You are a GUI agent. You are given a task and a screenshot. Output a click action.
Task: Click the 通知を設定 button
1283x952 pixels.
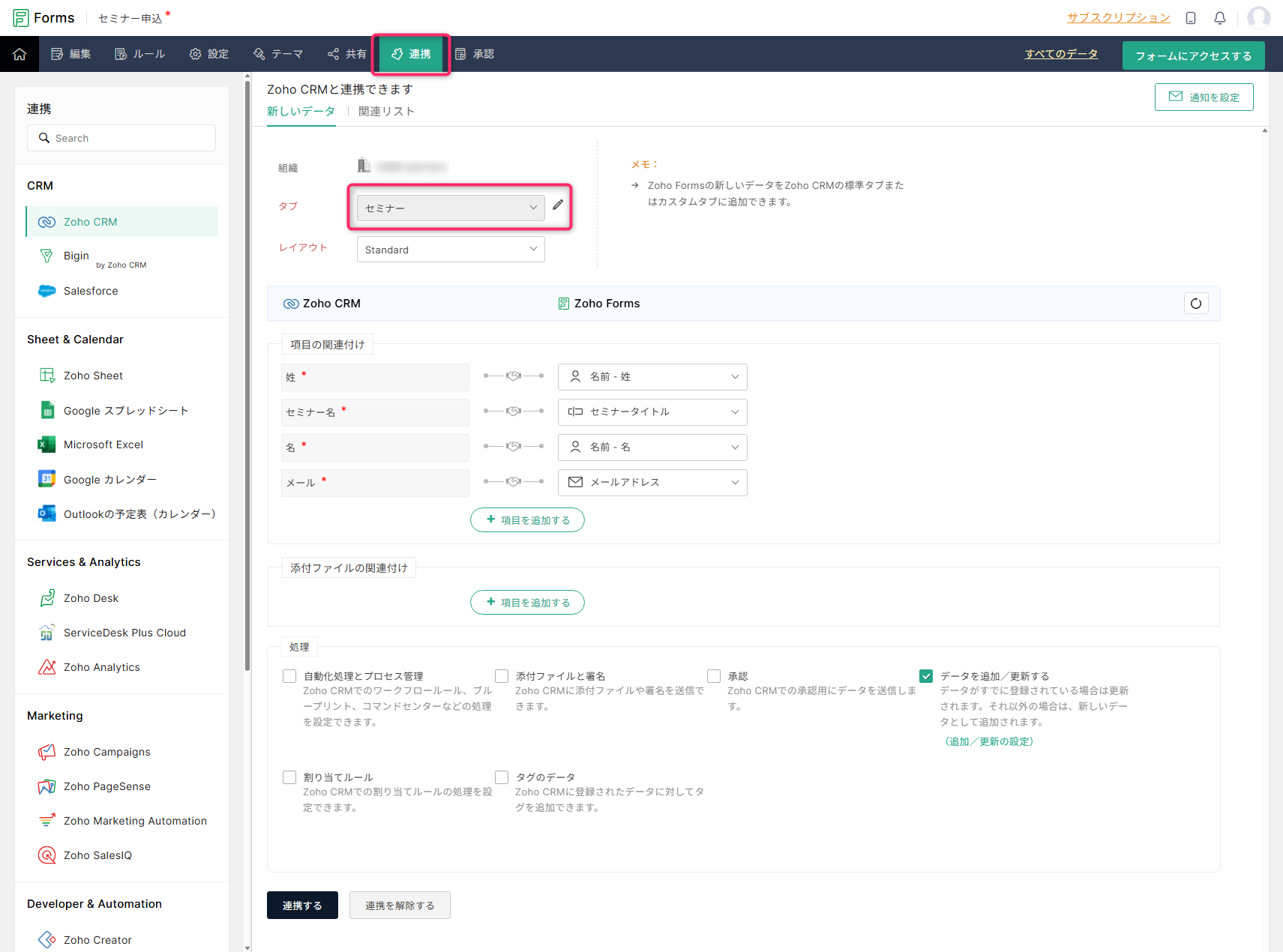(1204, 97)
